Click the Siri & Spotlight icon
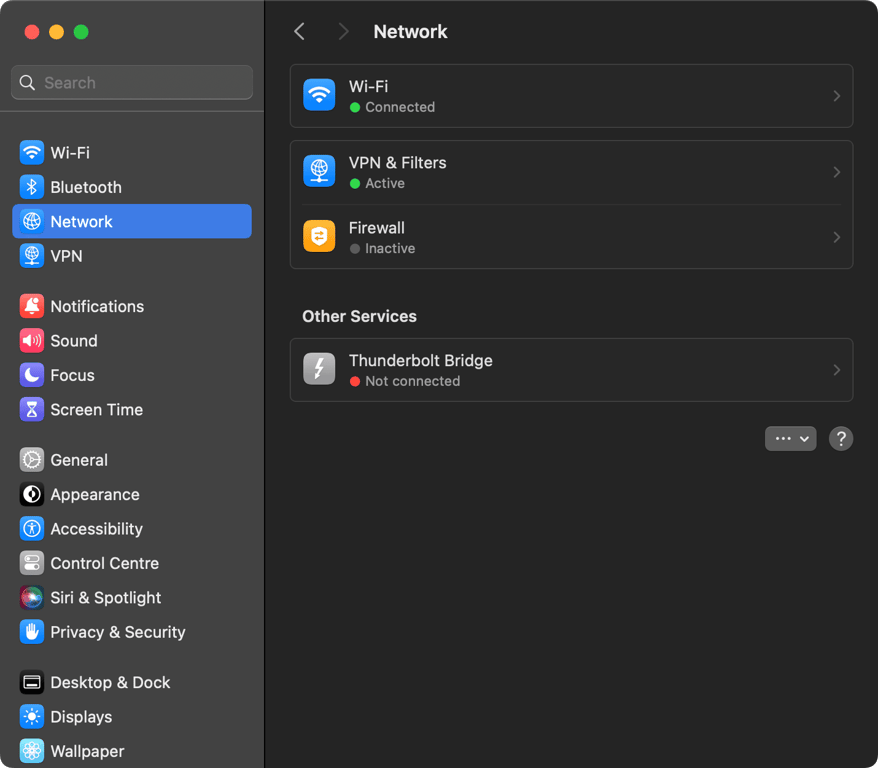 (x=31, y=597)
